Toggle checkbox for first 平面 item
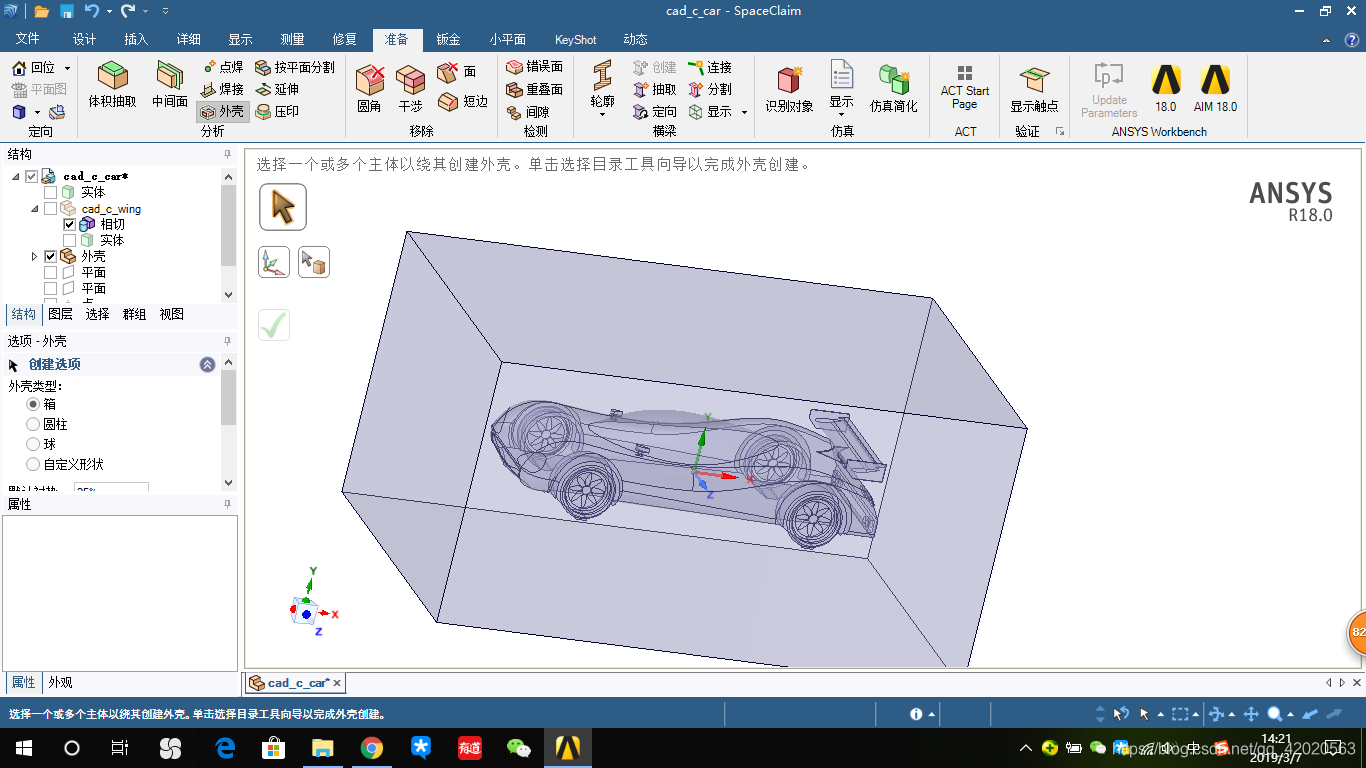 50,272
